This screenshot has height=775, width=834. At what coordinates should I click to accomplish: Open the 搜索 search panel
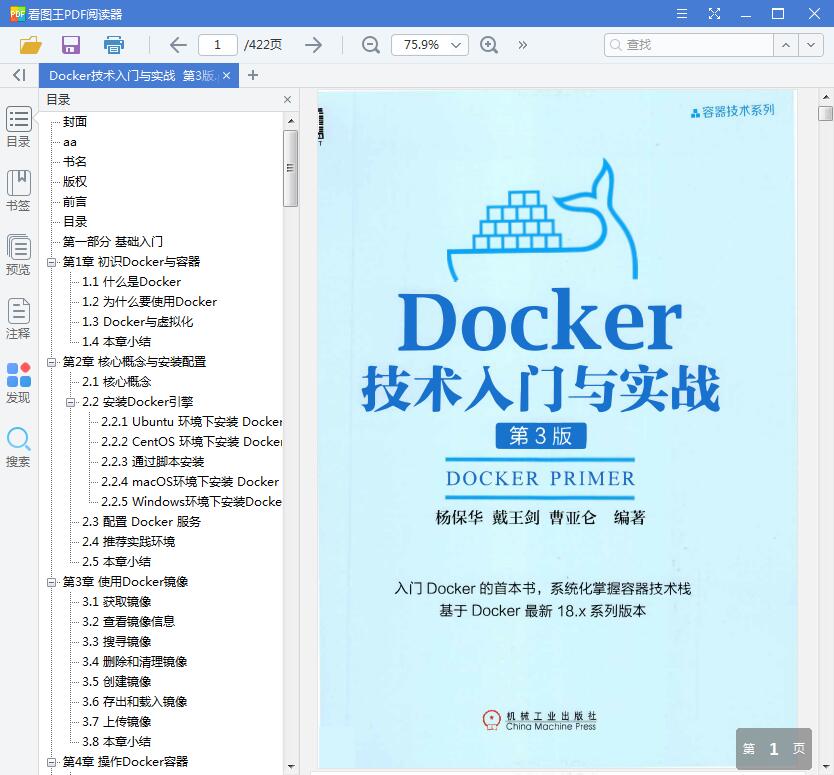tap(19, 447)
